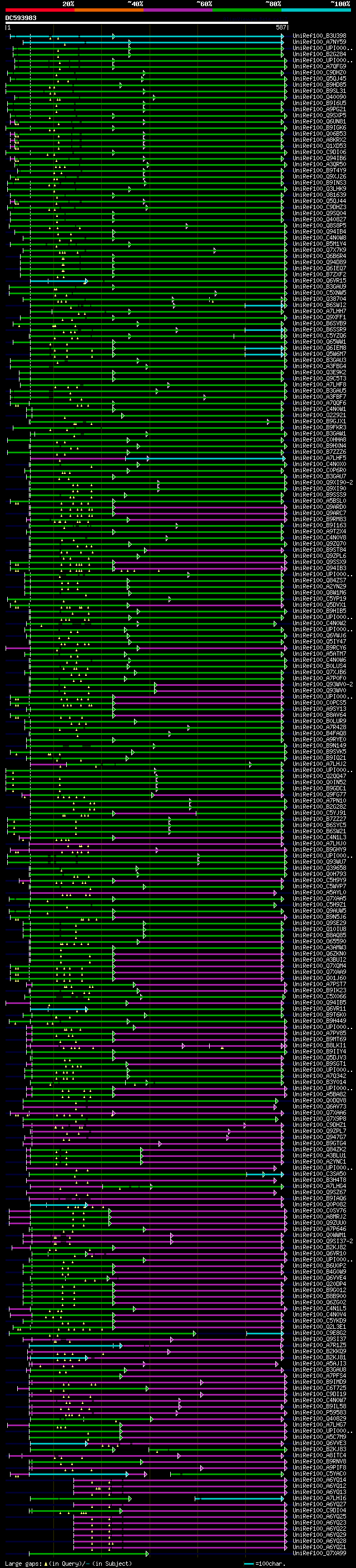This screenshot has width=356, height=1568.
Task: Select hit label UniRef100_B9IGK6
Action: [319, 128]
